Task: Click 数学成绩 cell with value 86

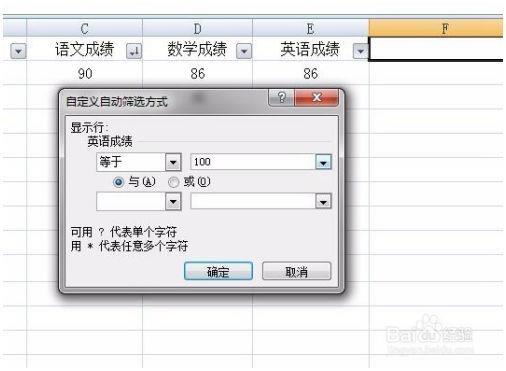Action: 197,73
